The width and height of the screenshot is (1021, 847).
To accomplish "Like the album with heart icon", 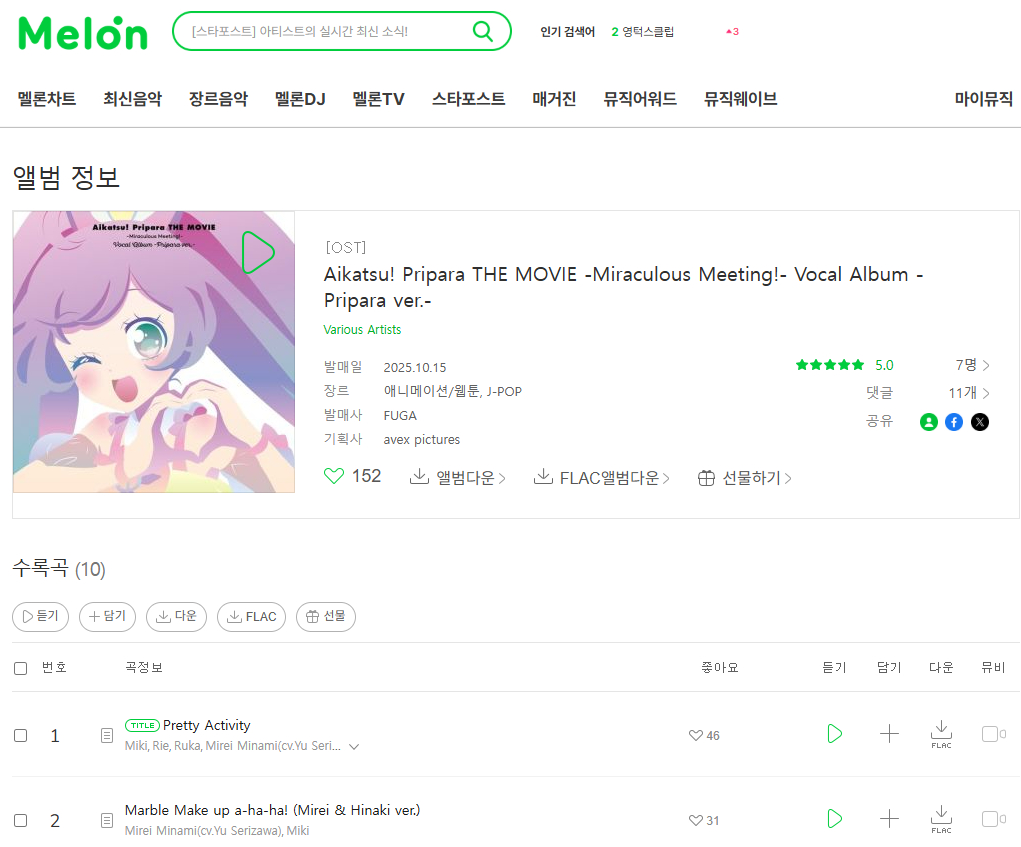I will pos(333,477).
